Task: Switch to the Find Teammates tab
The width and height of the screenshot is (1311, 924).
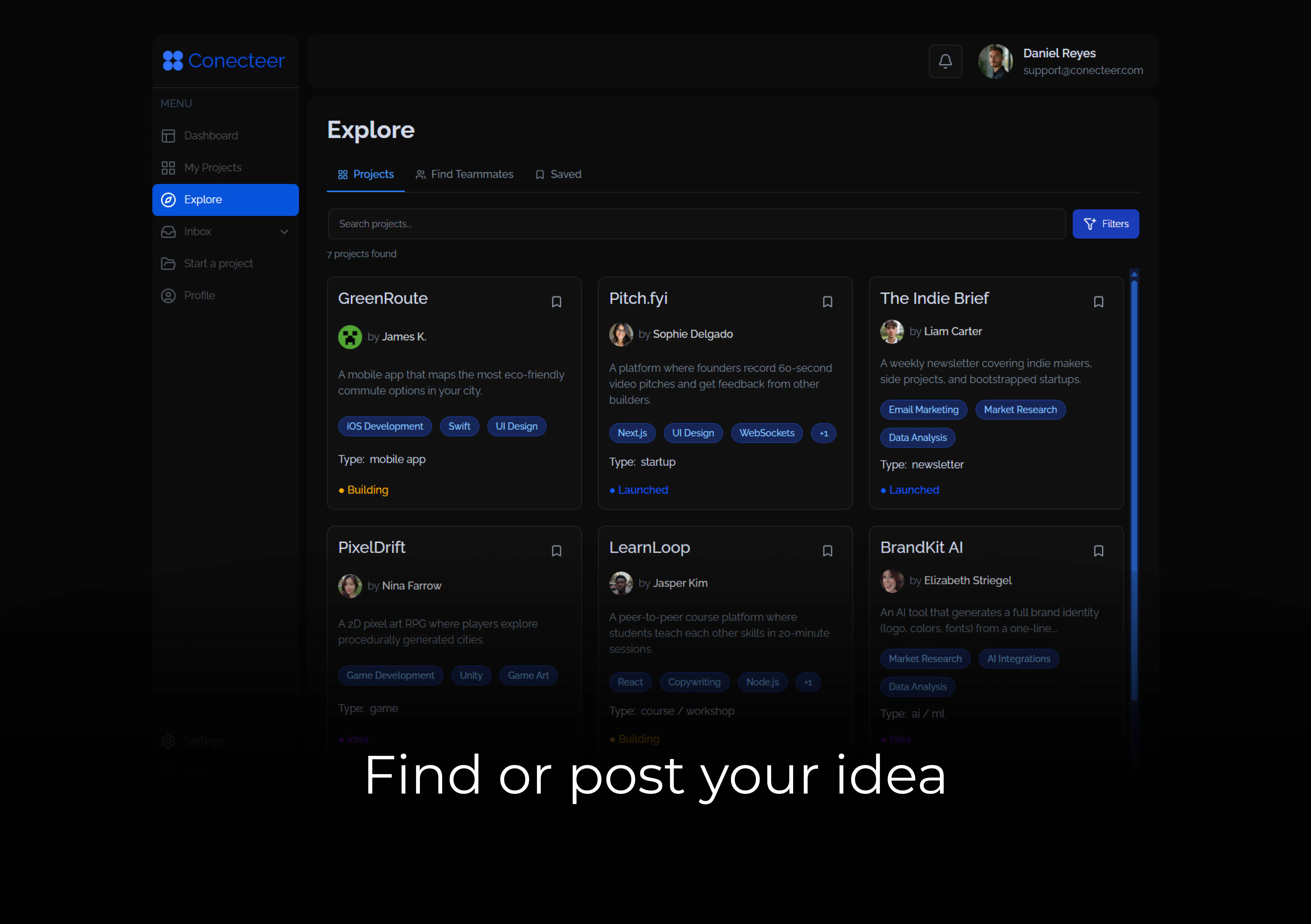Action: 464,174
